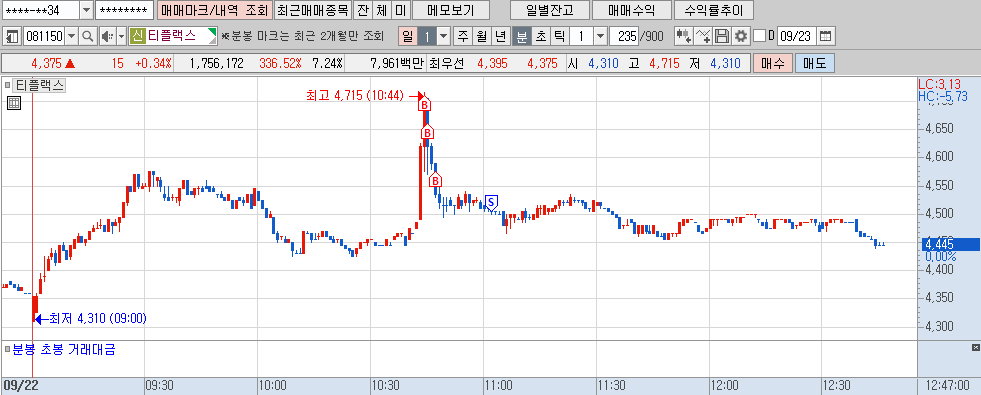Select the 잔 filter button
This screenshot has height=395, width=981.
coord(363,10)
